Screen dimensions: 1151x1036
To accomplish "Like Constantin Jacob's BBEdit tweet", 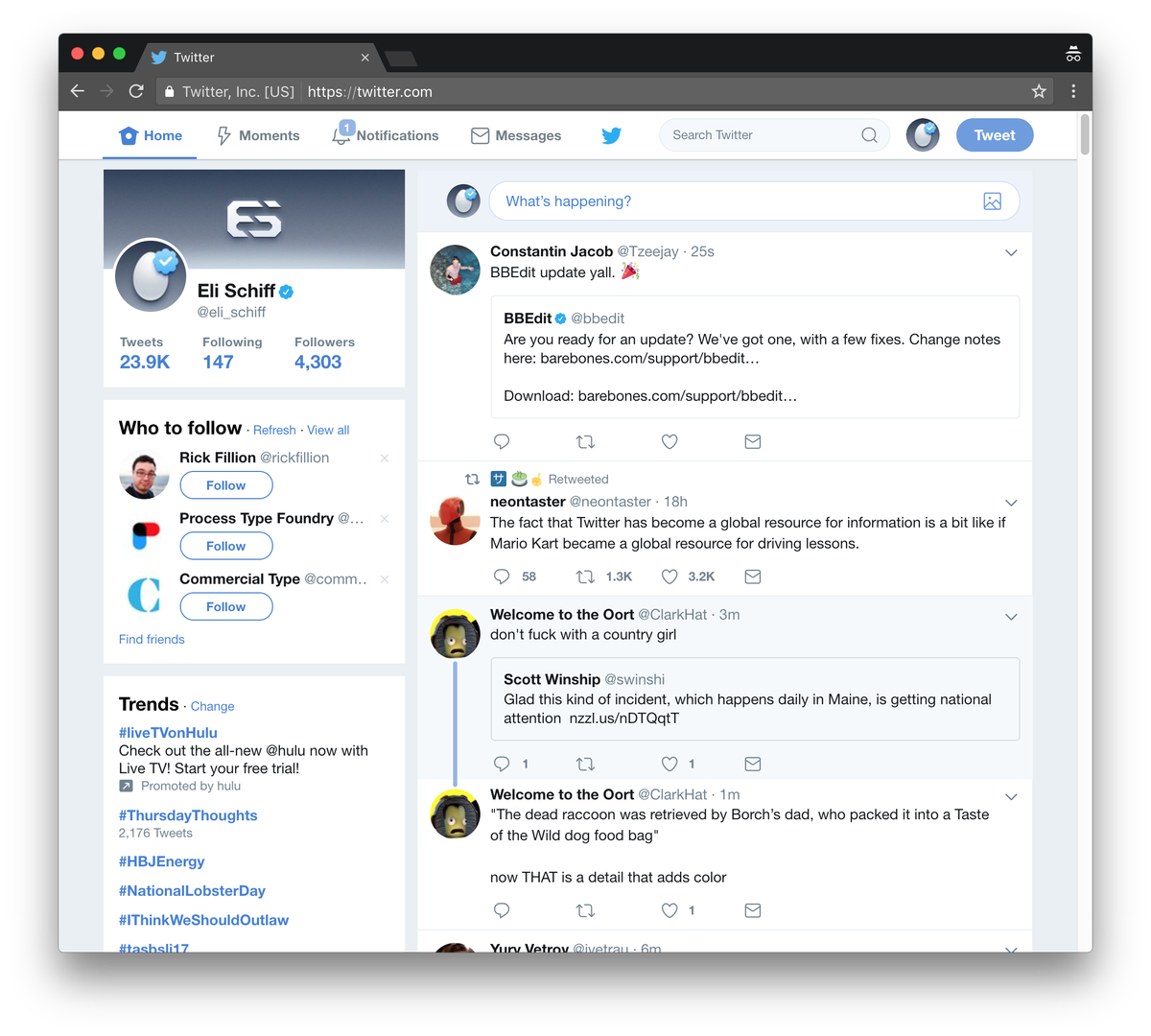I will pyautogui.click(x=669, y=442).
